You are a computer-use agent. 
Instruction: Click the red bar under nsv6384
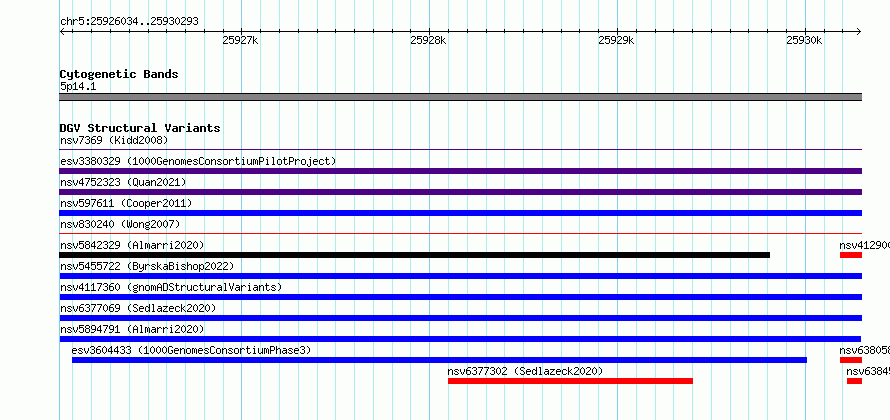854,381
